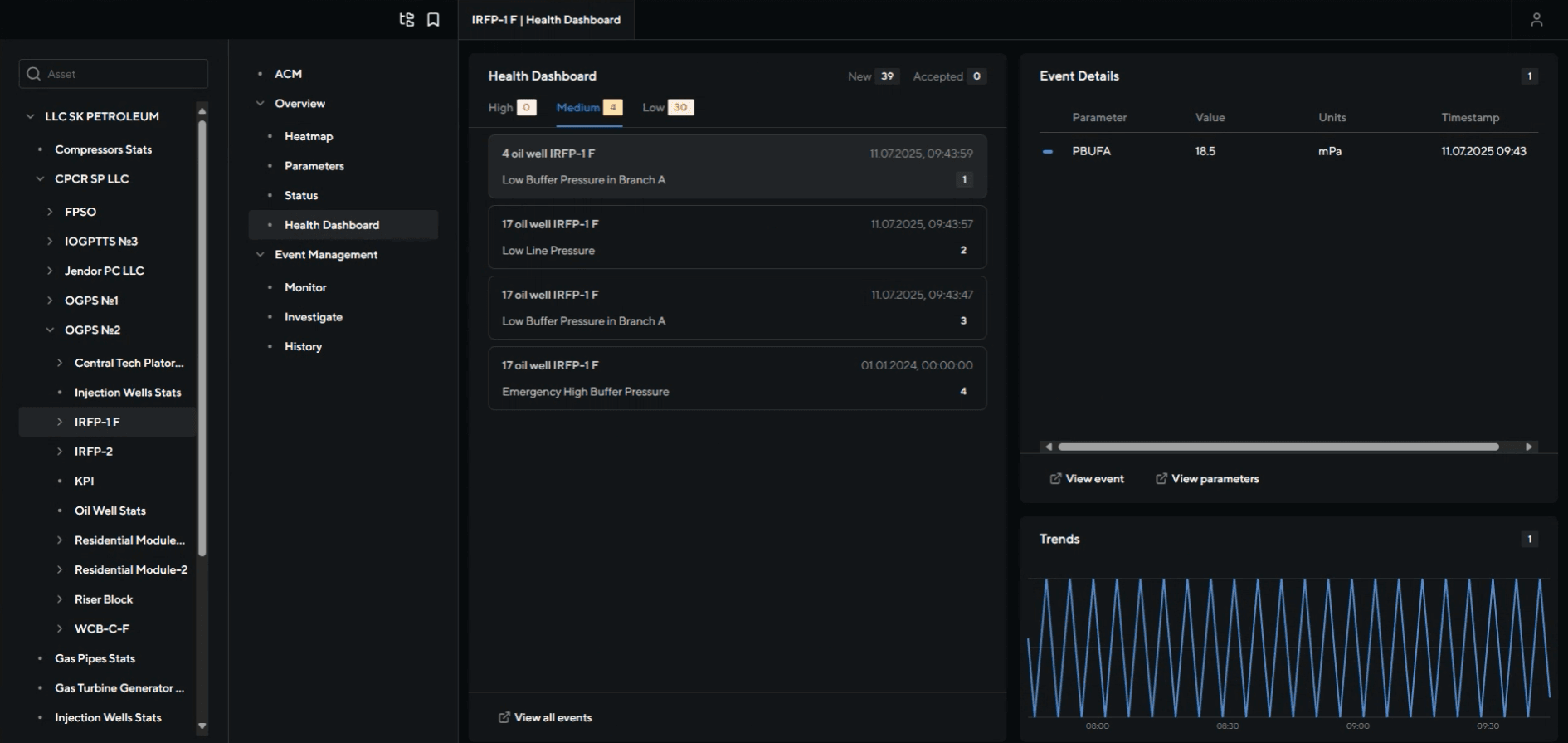Select the Low Line Pressure event card
The width and height of the screenshot is (1568, 743).
click(738, 237)
